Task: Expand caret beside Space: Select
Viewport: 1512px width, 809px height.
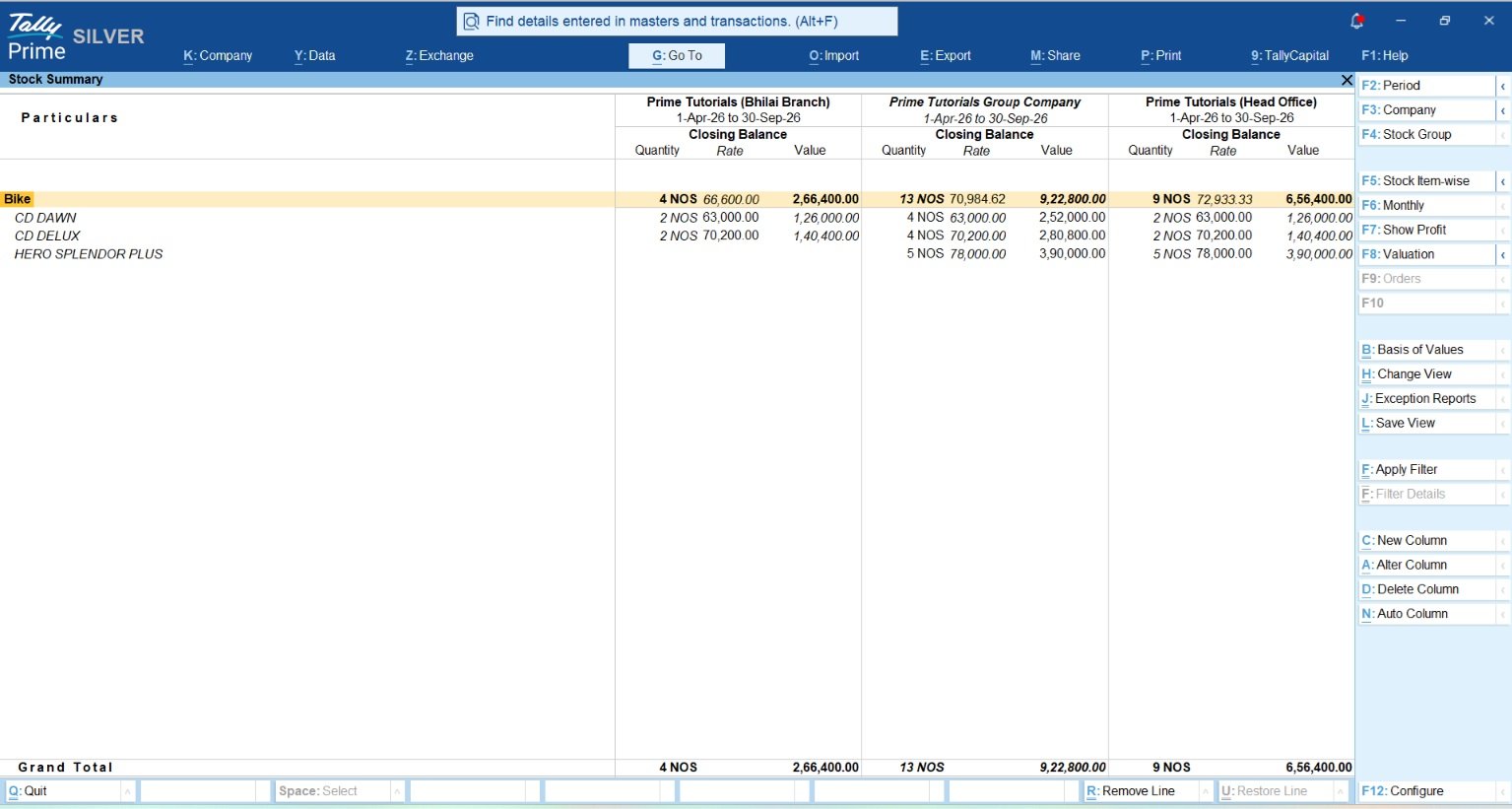Action: [397, 791]
